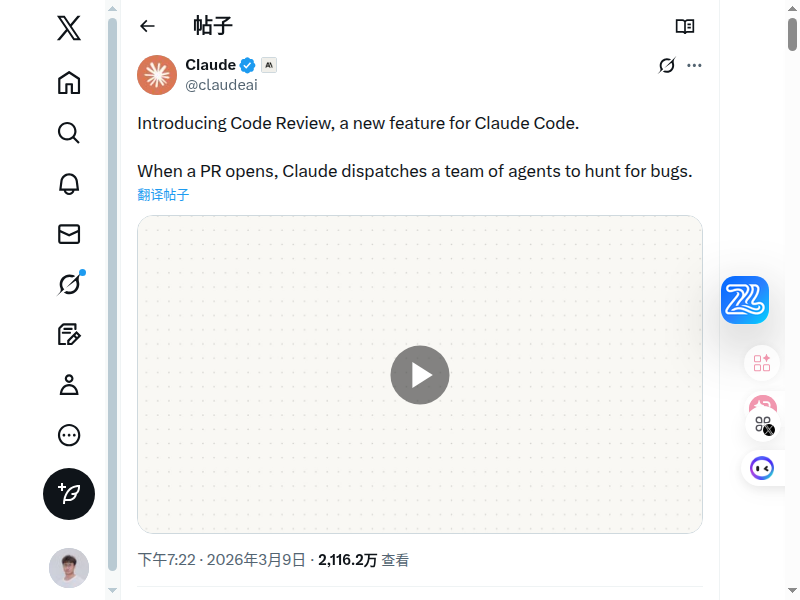
Task: Open the circled three-dot more menu in sidebar
Action: pos(69,435)
